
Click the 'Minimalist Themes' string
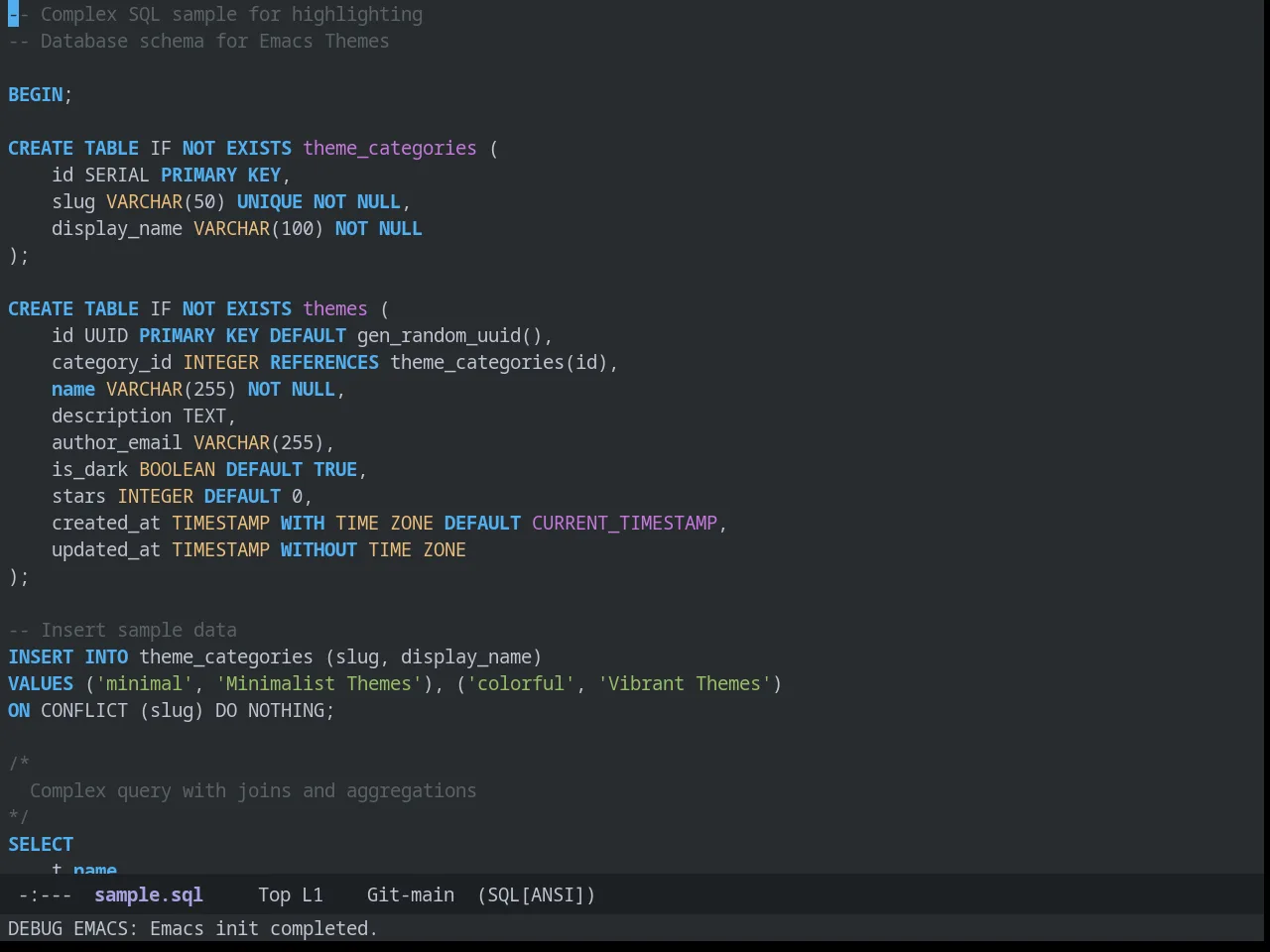point(318,683)
